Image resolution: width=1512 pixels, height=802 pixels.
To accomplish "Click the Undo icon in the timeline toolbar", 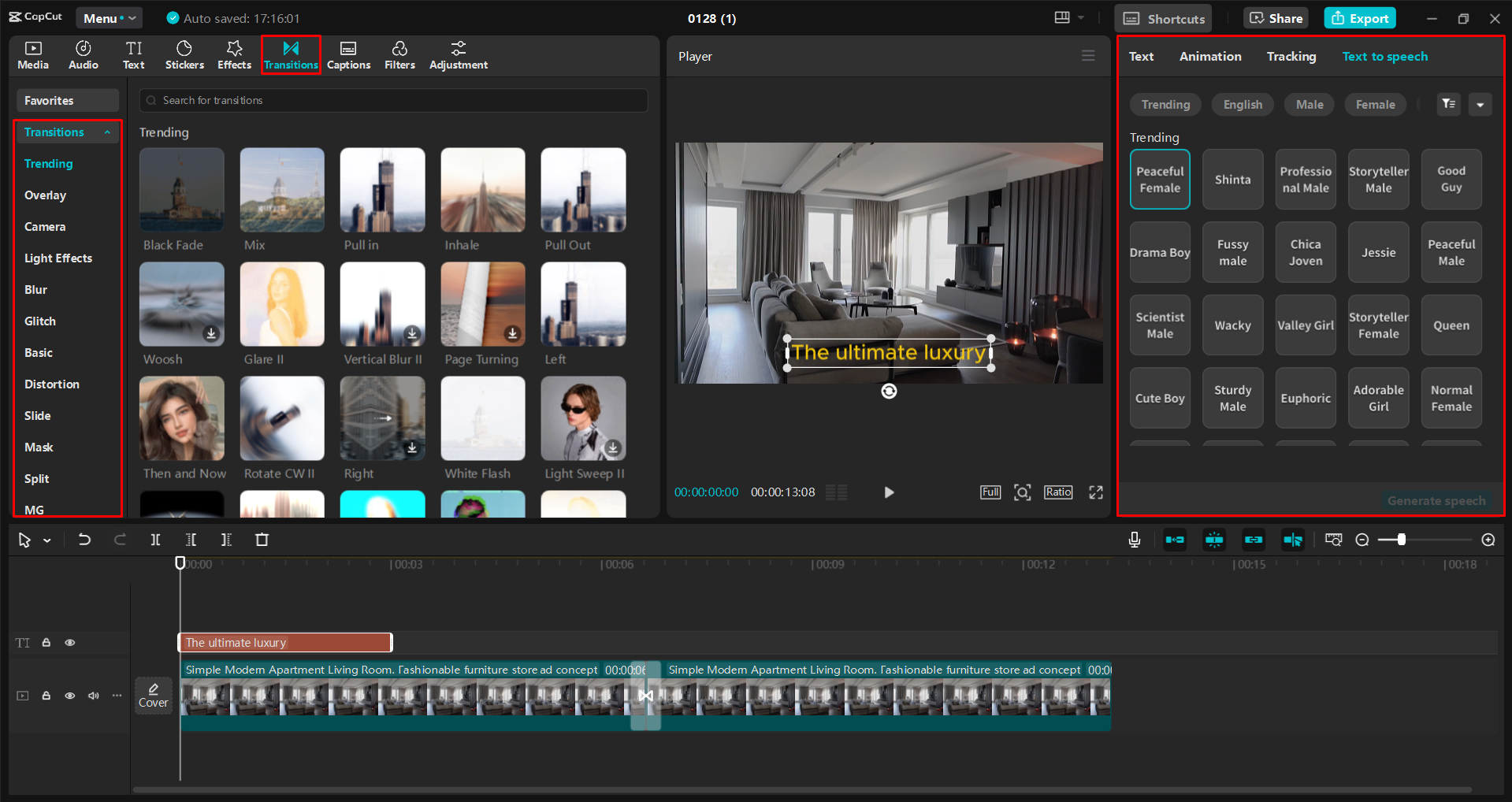I will (x=84, y=540).
